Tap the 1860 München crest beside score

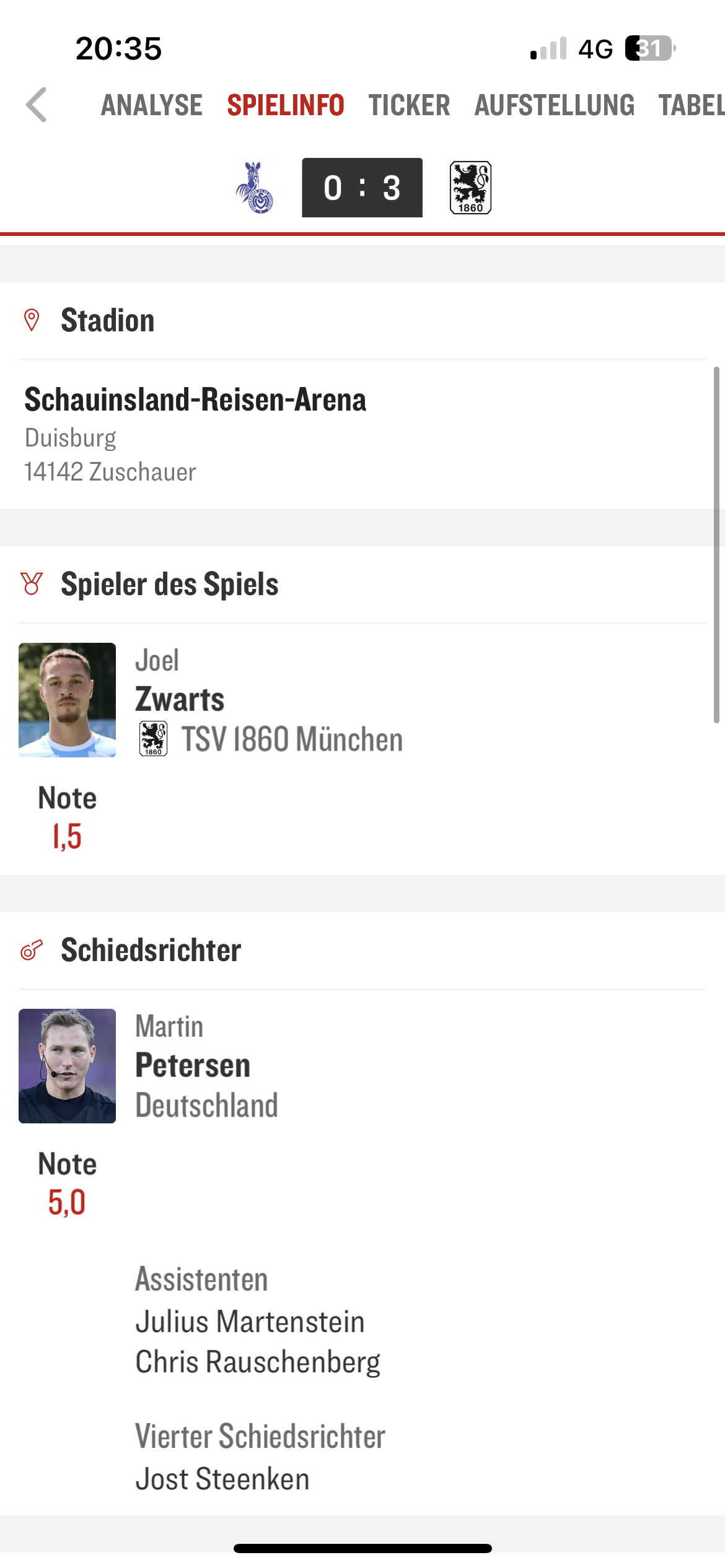pos(470,188)
